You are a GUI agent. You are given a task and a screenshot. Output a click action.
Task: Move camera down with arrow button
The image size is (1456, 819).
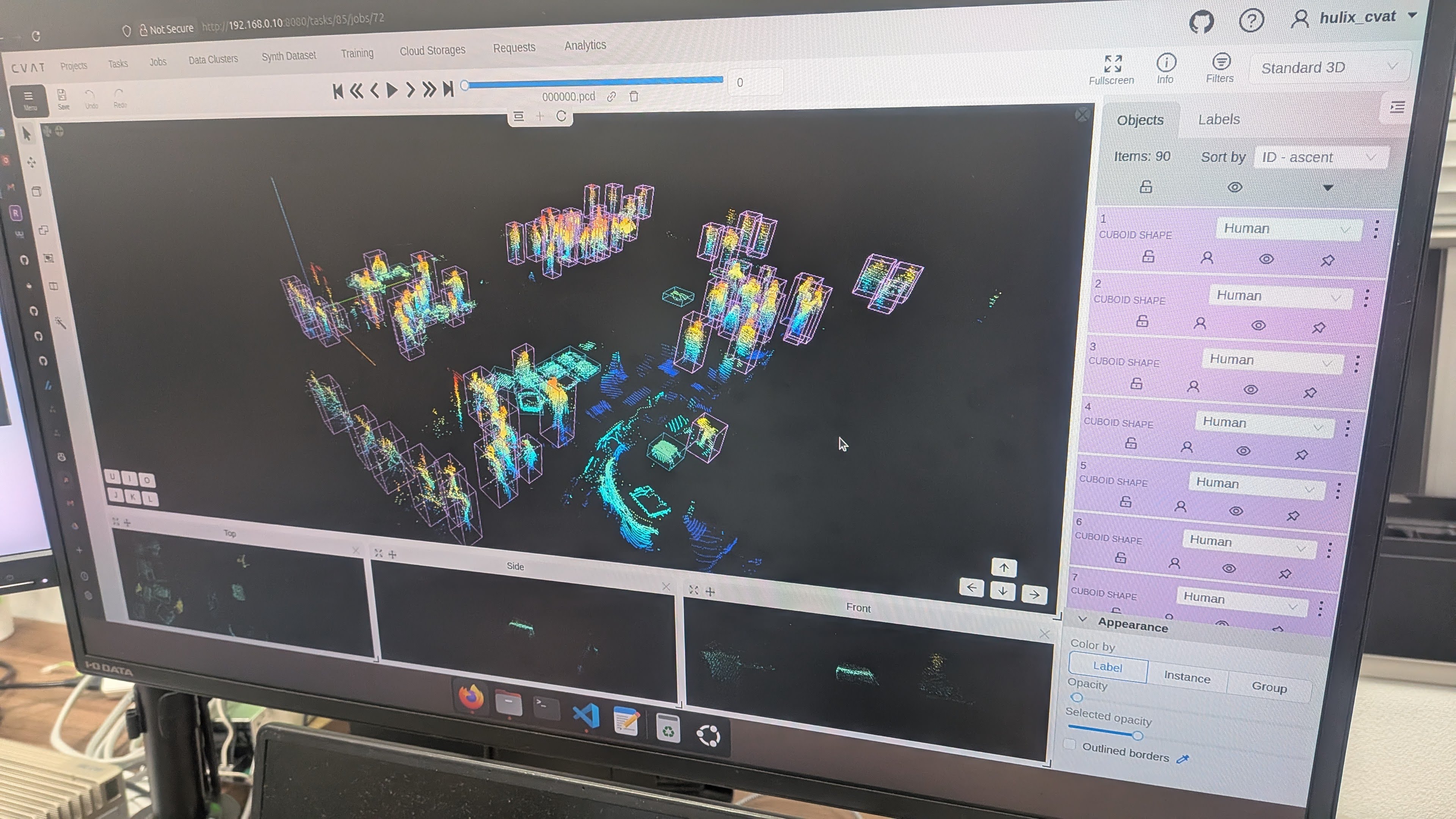[x=1003, y=591]
